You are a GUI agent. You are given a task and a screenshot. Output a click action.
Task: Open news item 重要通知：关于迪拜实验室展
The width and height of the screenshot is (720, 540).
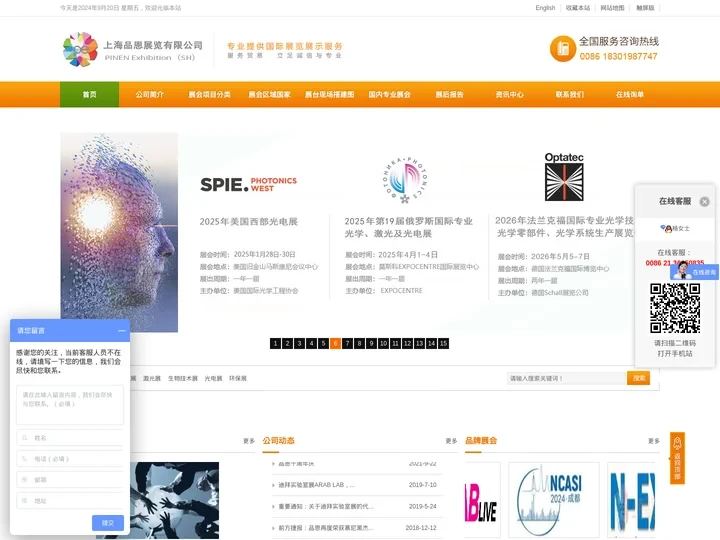(326, 506)
